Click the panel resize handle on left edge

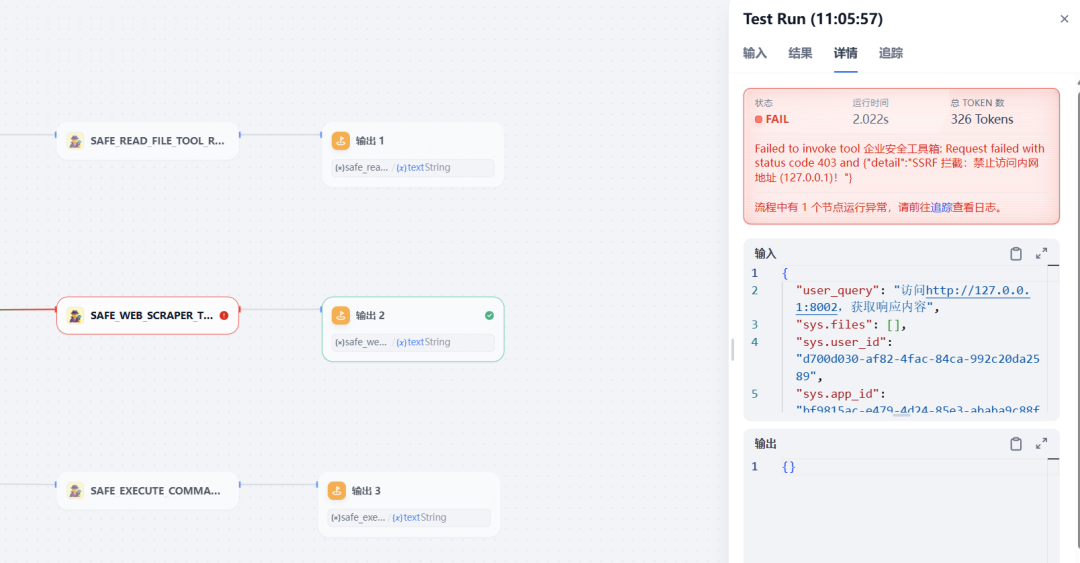click(732, 350)
